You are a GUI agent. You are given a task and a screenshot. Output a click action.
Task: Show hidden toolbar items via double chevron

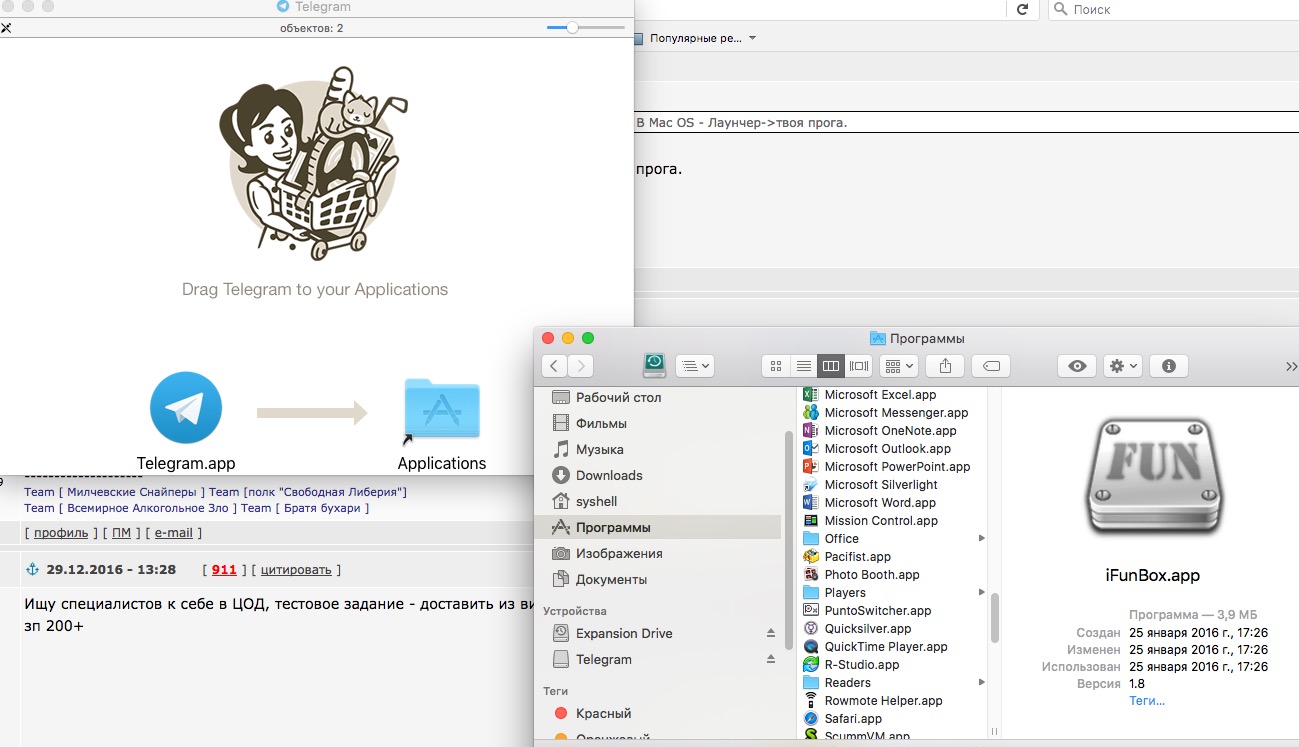1291,366
